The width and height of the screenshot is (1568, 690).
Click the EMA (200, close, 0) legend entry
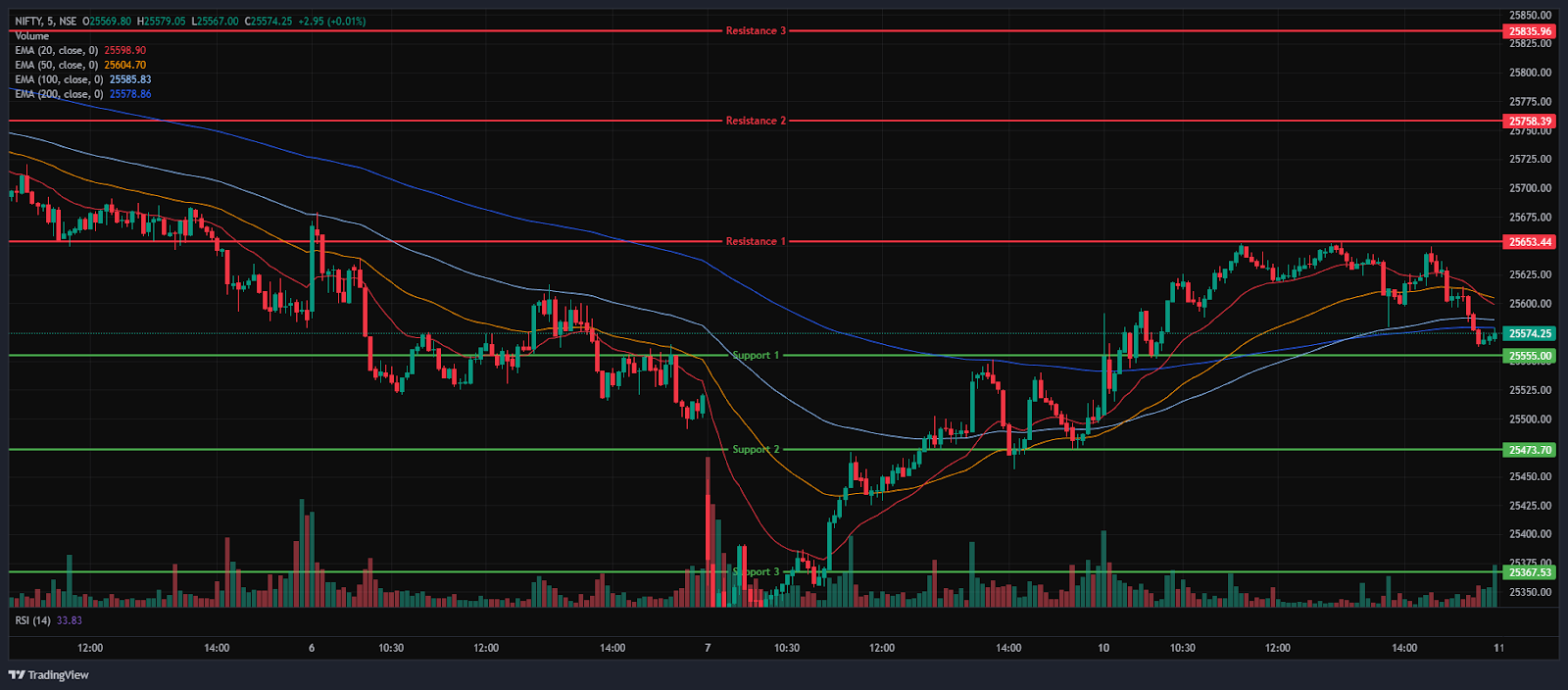[59, 94]
